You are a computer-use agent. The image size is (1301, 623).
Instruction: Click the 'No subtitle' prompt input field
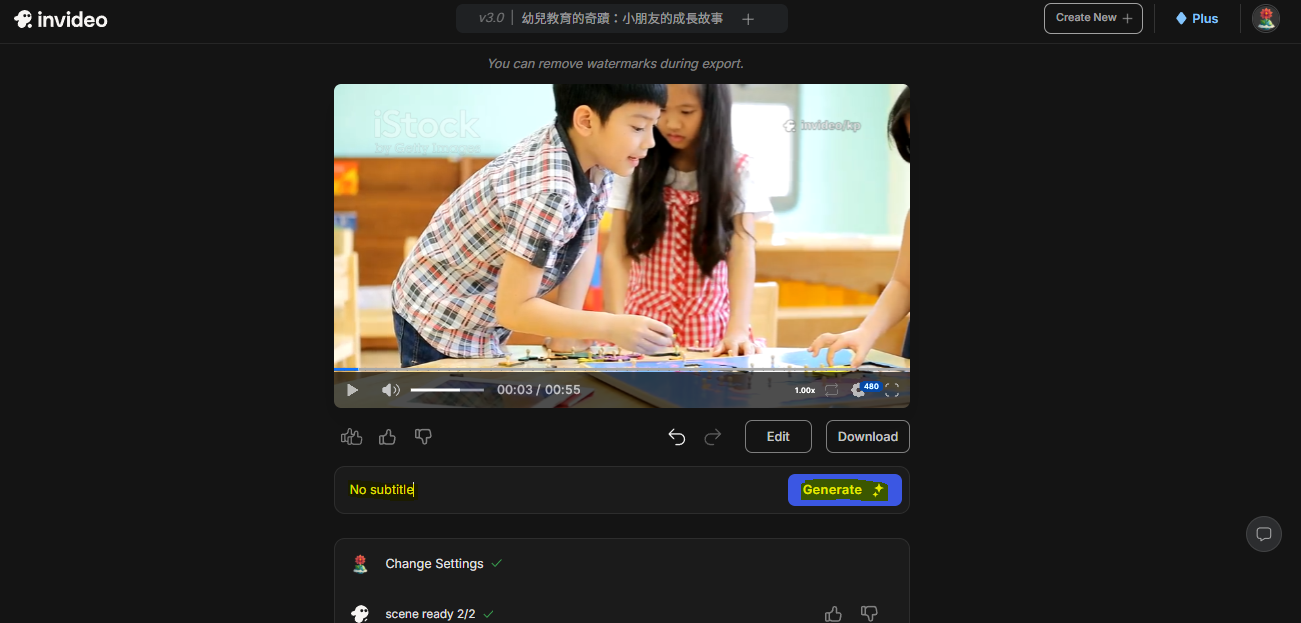coord(560,490)
